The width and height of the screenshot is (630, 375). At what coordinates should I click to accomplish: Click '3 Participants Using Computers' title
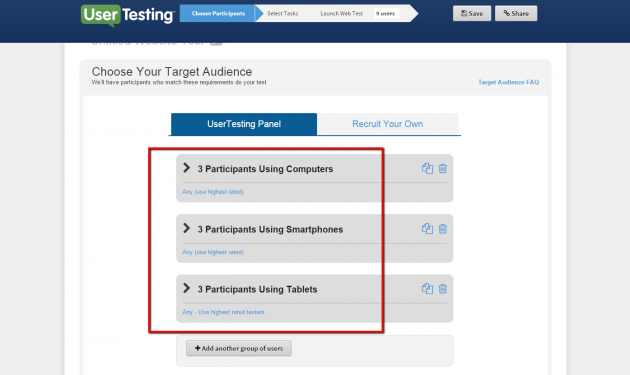265,169
